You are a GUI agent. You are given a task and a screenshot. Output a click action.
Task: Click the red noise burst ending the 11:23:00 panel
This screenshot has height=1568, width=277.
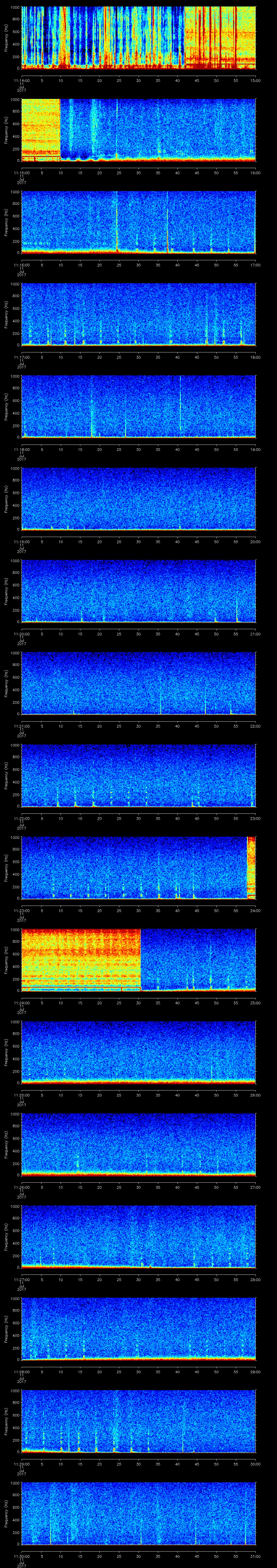pos(251,868)
